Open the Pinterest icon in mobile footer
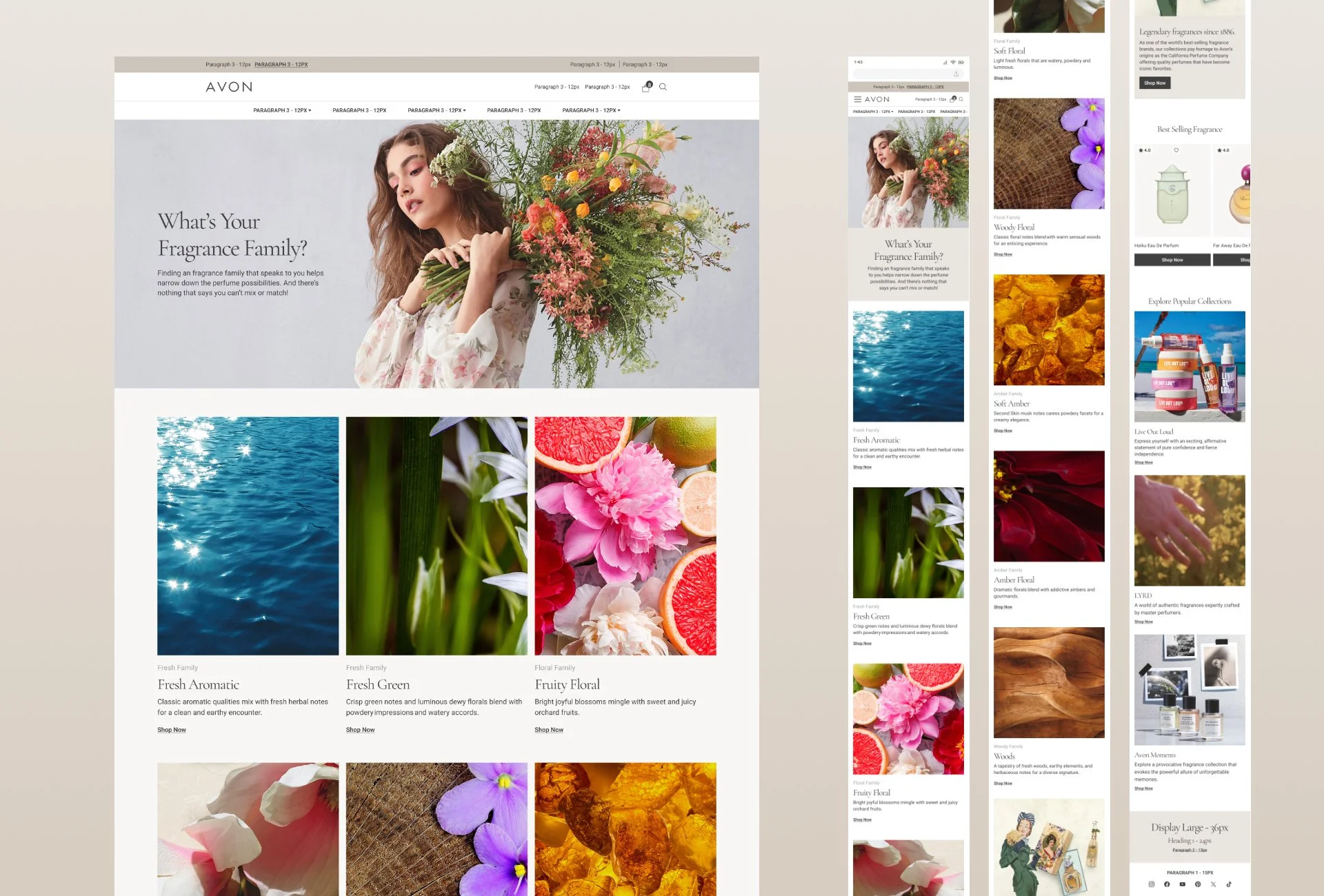This screenshot has height=896, width=1324. [x=1198, y=884]
